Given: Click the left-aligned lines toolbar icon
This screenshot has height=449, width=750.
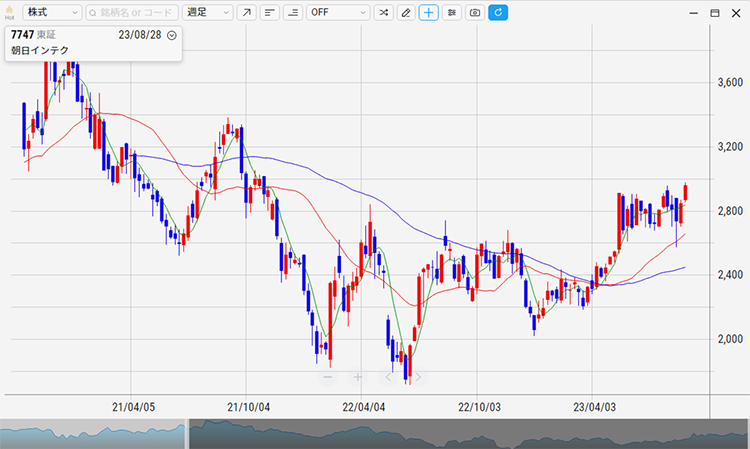Looking at the screenshot, I should [x=269, y=13].
